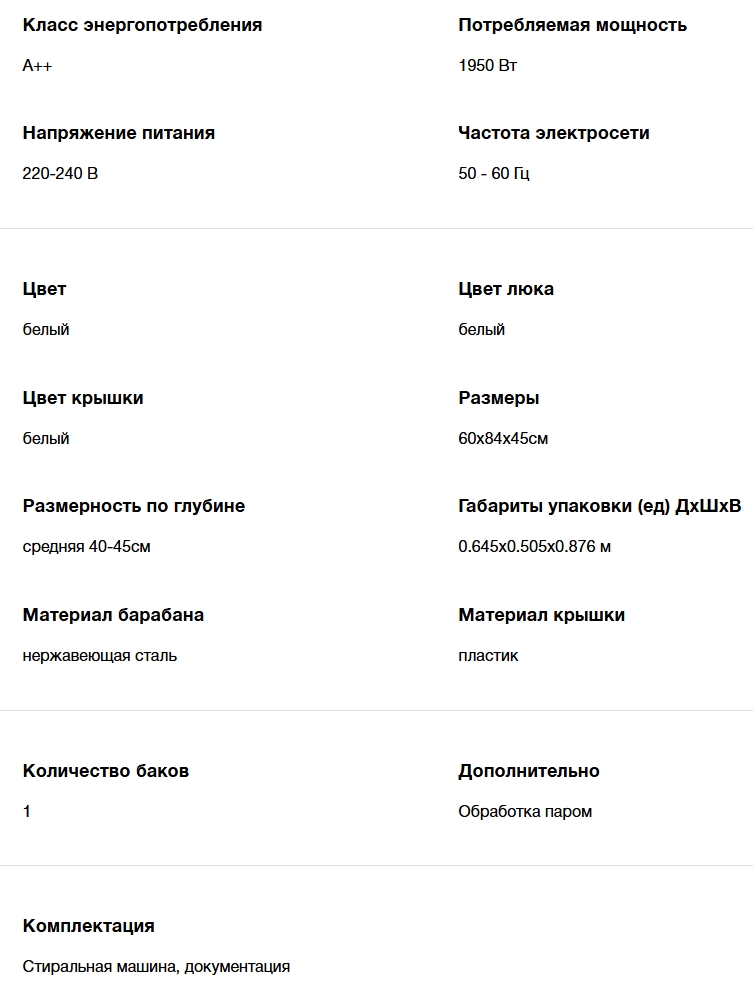Select the "220-240 В" voltage value
The image size is (753, 1008).
60,174
